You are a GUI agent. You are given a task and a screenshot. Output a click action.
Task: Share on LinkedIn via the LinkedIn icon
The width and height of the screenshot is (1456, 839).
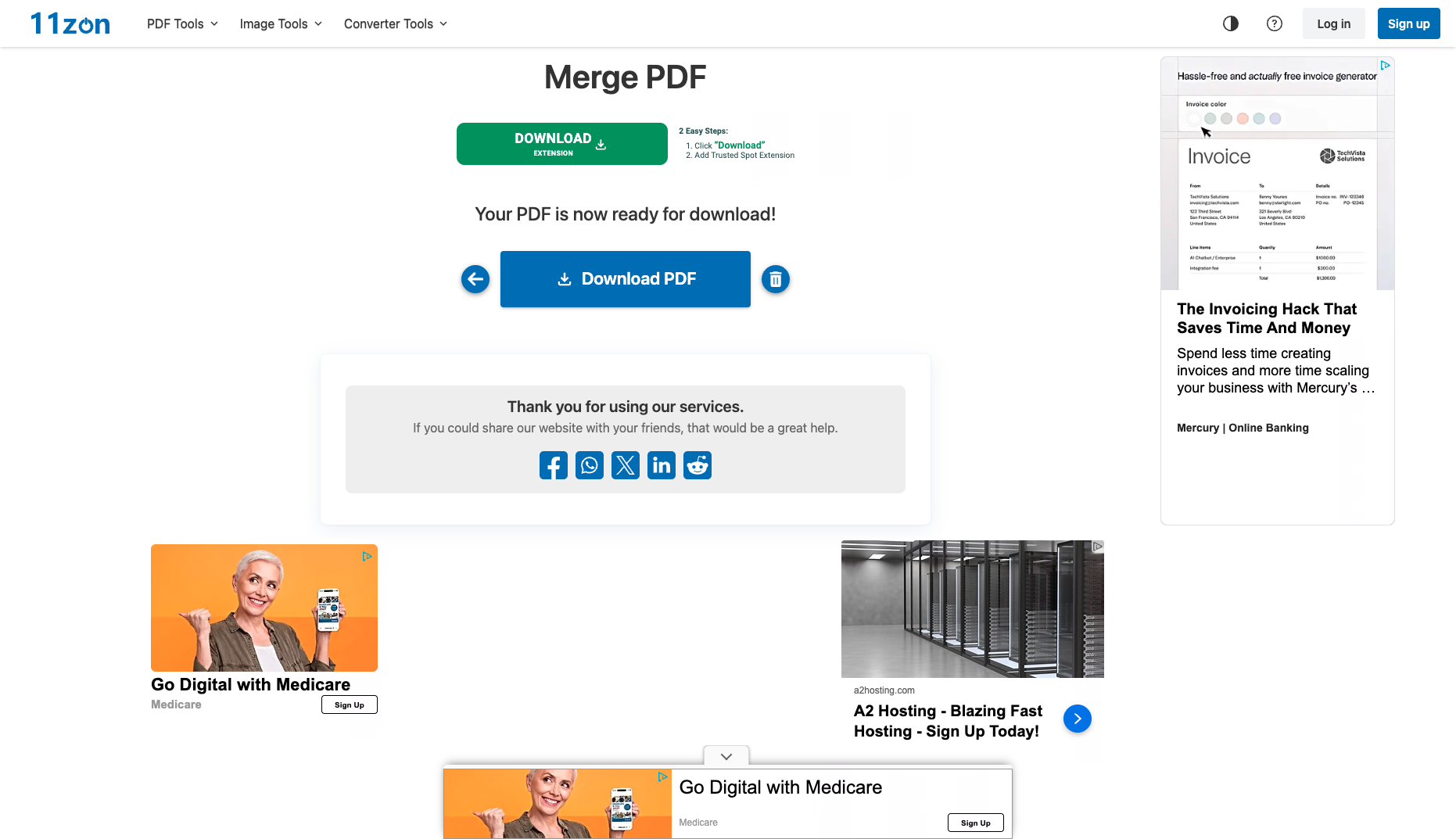coord(662,465)
